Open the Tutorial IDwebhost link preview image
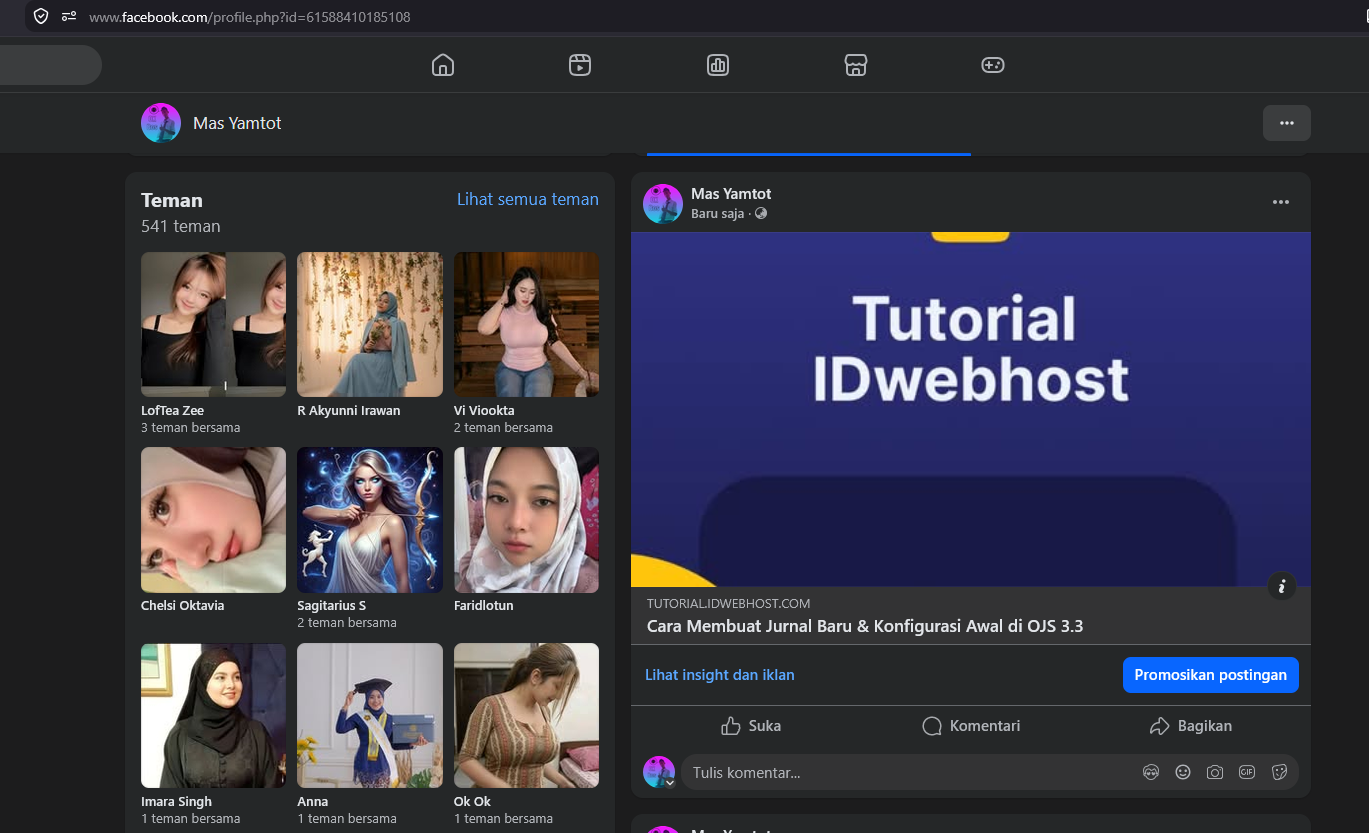This screenshot has height=833, width=1369. coord(970,409)
